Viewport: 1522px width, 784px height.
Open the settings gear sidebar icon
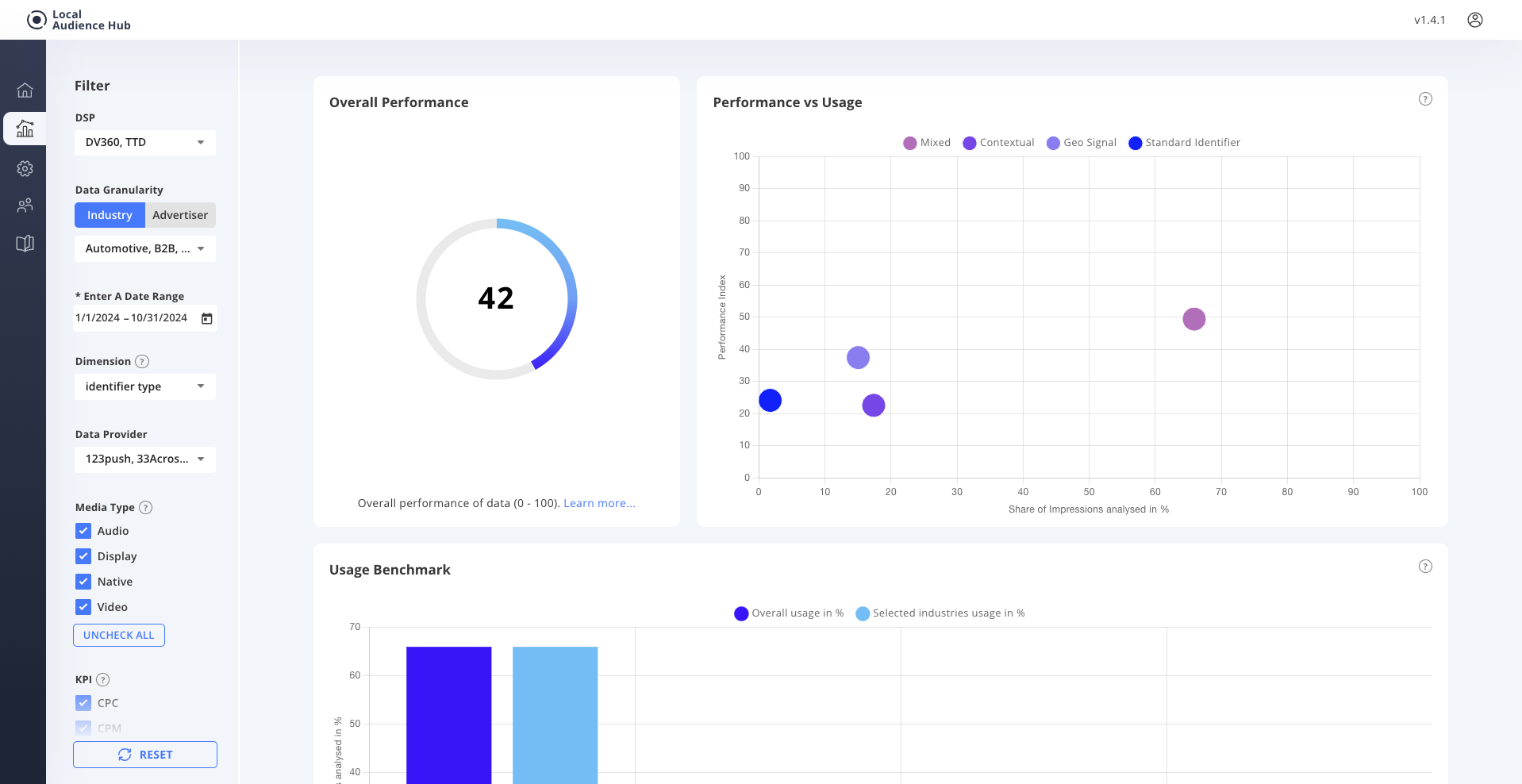point(25,168)
